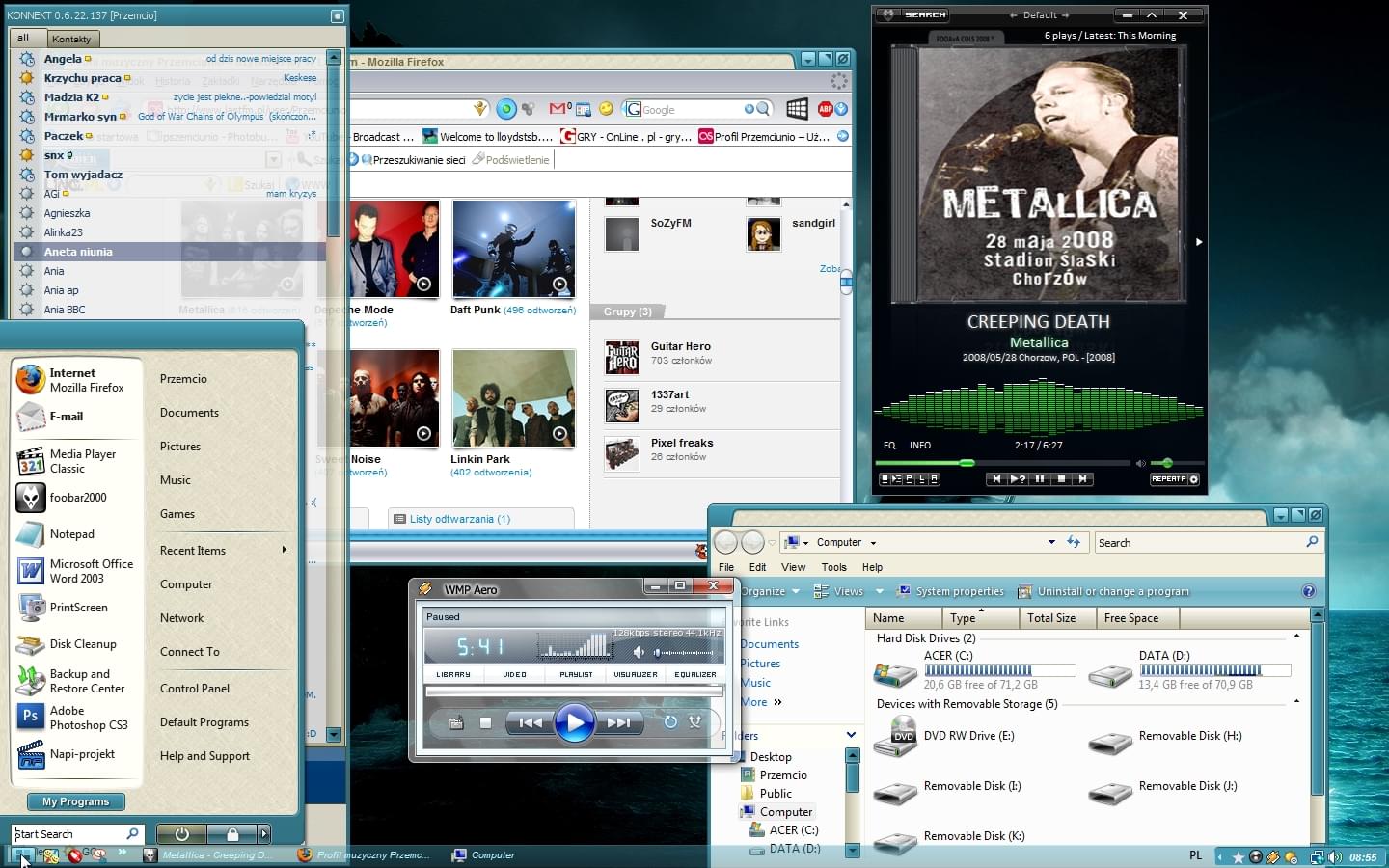Open the Listy odtwarzania (1) link
The width and height of the screenshot is (1389, 868).
click(460, 519)
